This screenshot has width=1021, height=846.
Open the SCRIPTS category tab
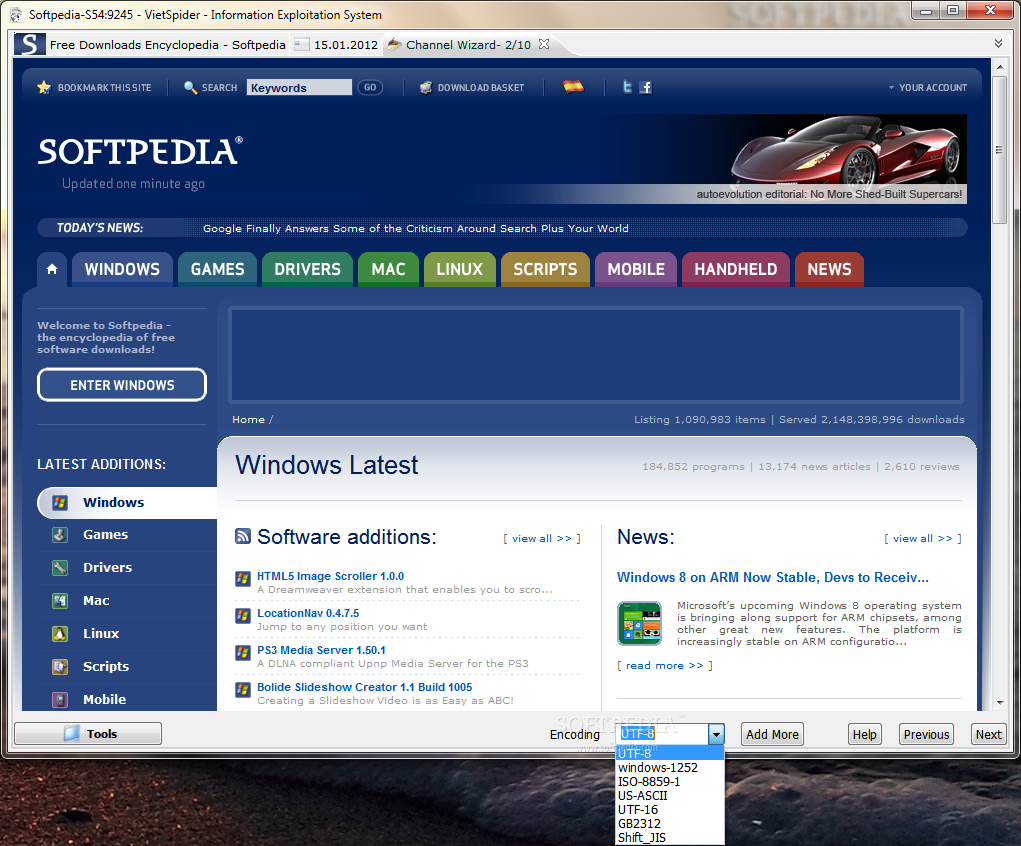[x=545, y=269]
